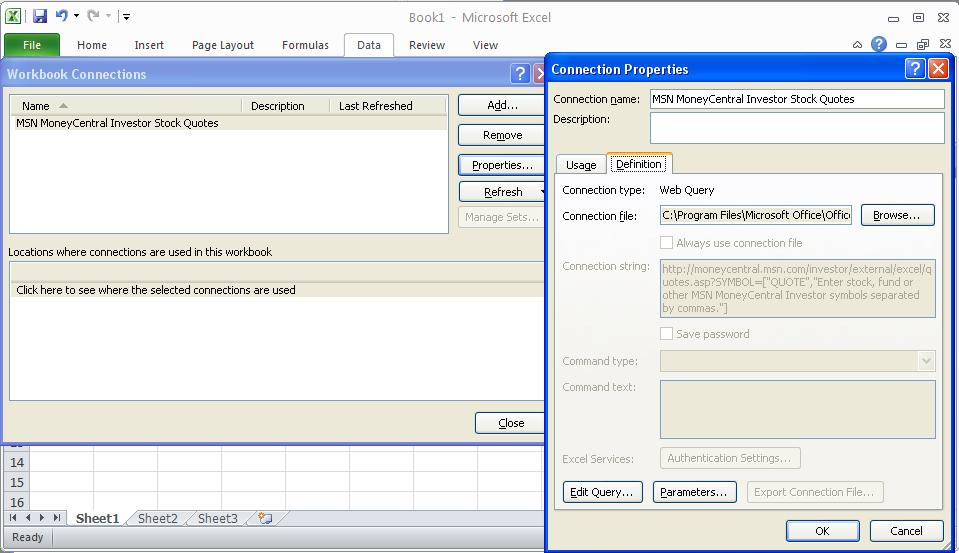Edit the Connection name field
This screenshot has width=959, height=553.
(x=797, y=99)
